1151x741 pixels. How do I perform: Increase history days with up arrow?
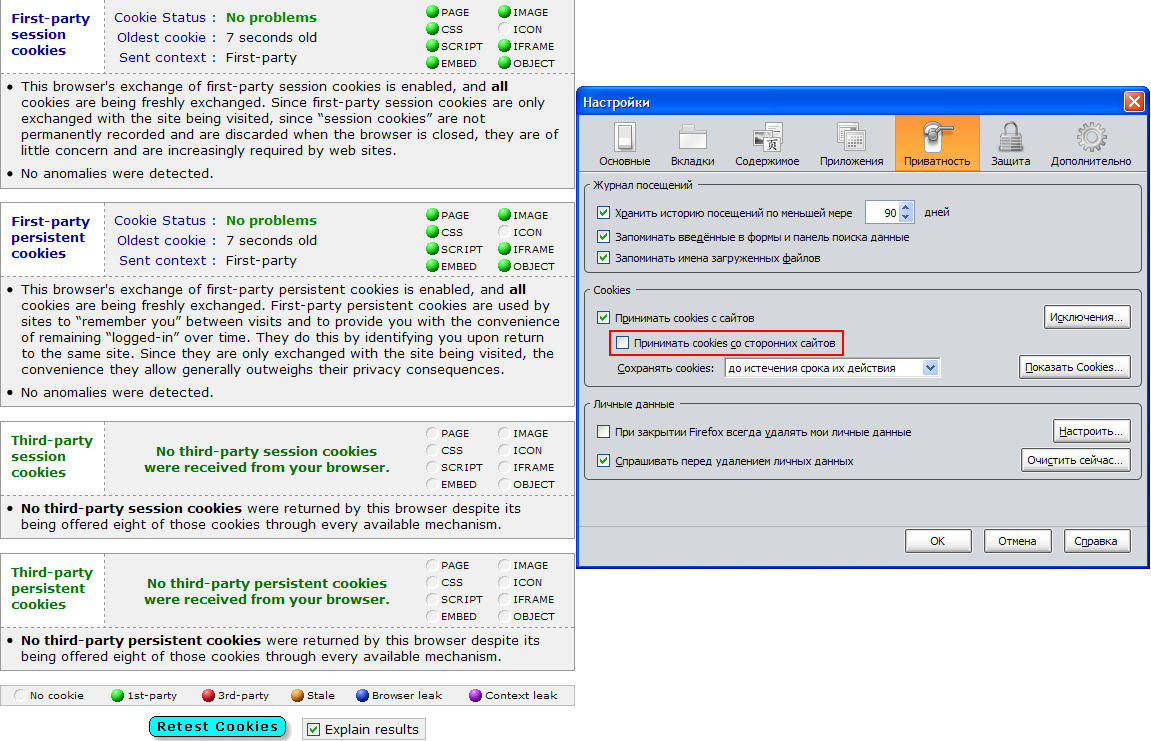pos(906,206)
